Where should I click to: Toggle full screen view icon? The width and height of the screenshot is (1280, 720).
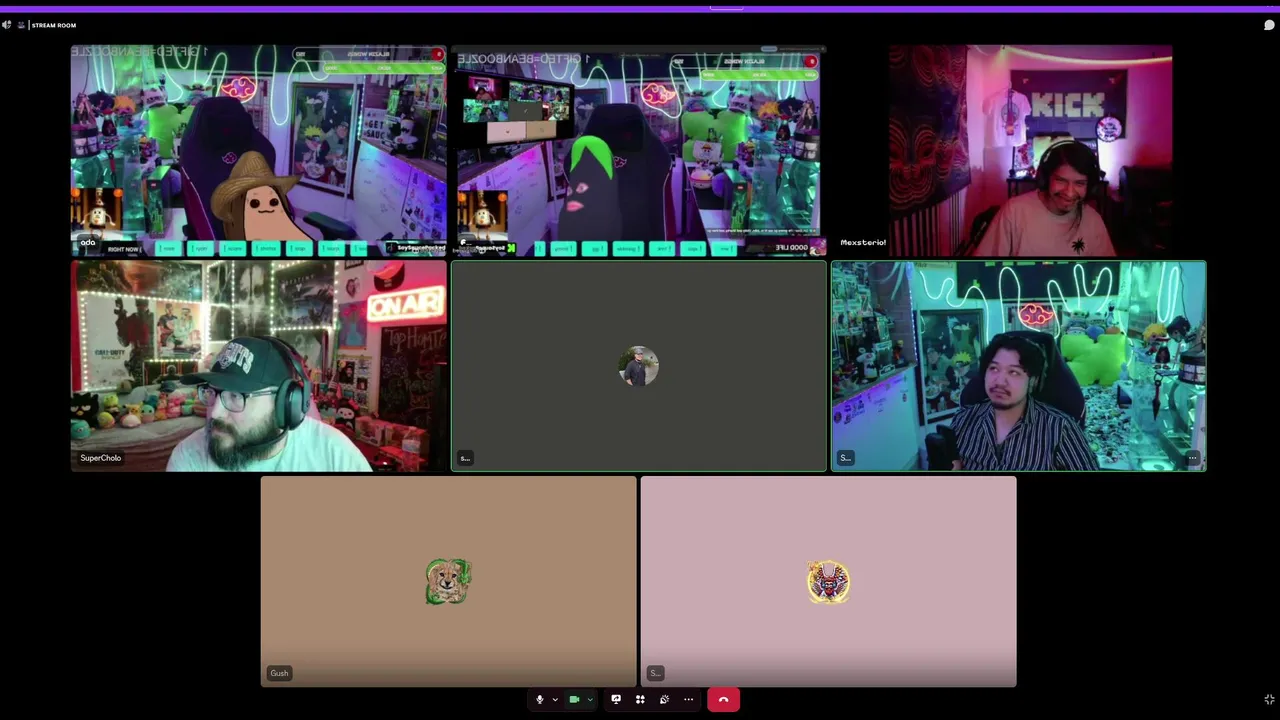1269,699
